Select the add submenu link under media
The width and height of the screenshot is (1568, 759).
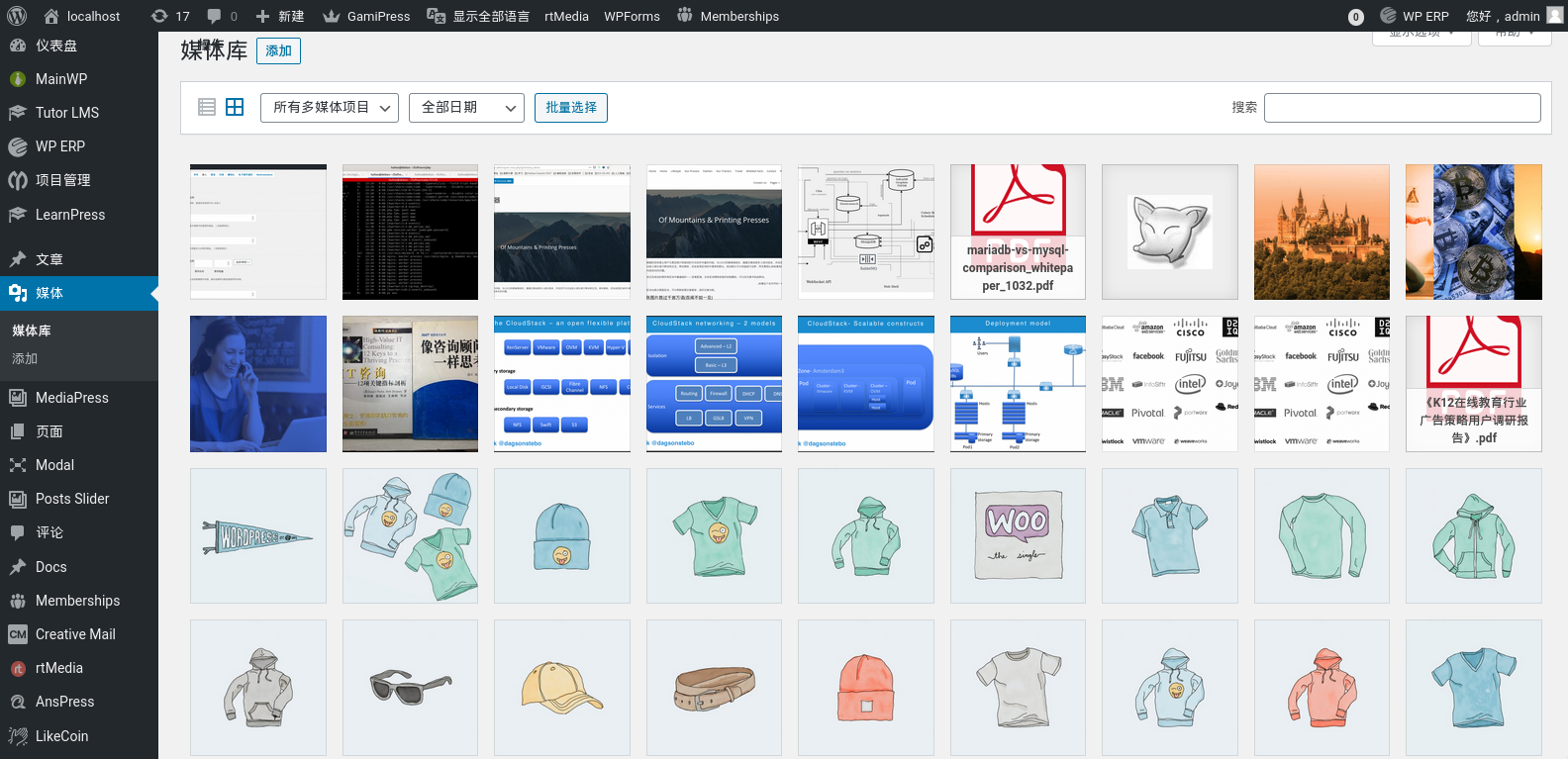coord(25,359)
